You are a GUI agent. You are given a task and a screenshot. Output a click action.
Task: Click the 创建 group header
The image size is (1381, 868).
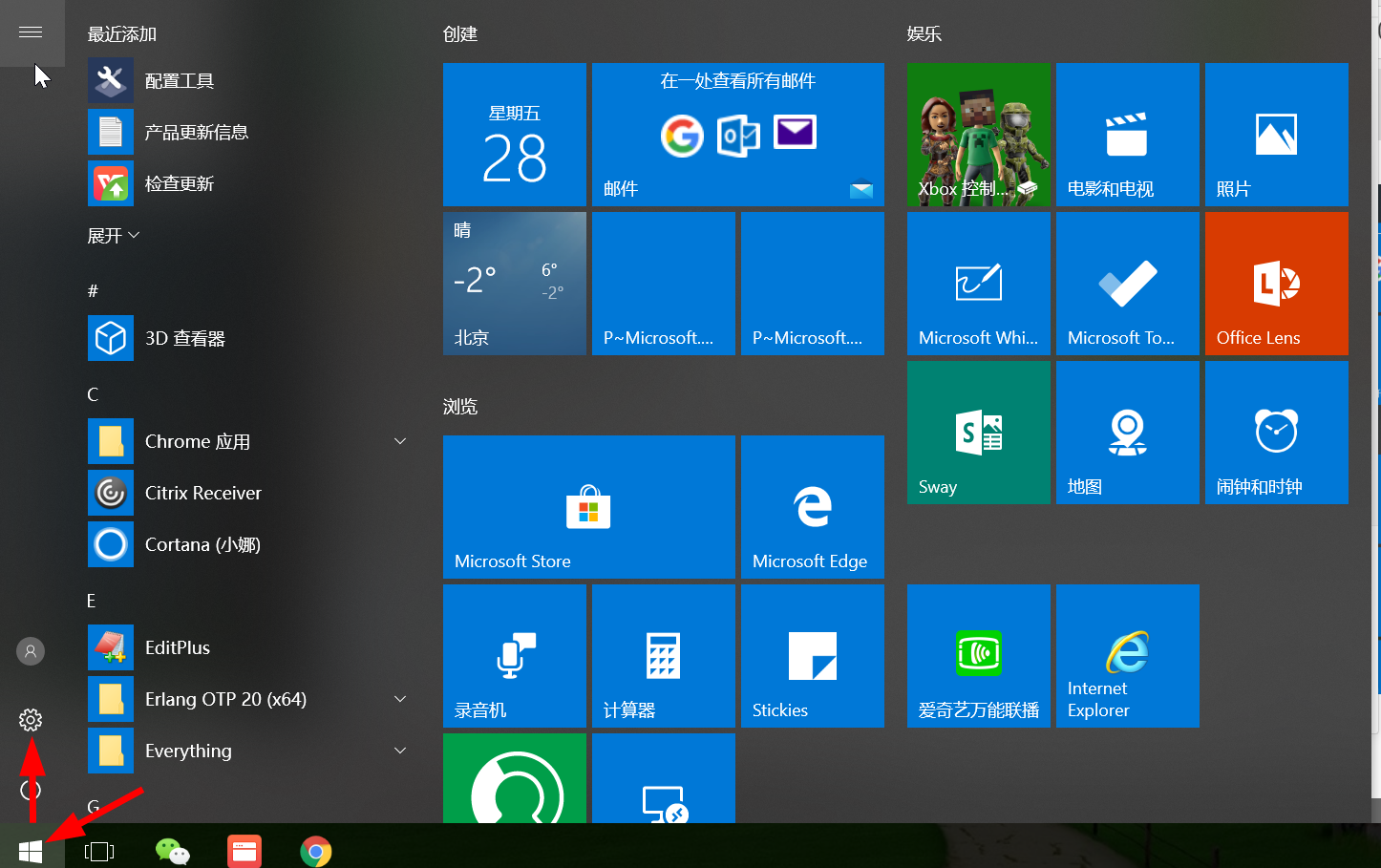(460, 34)
